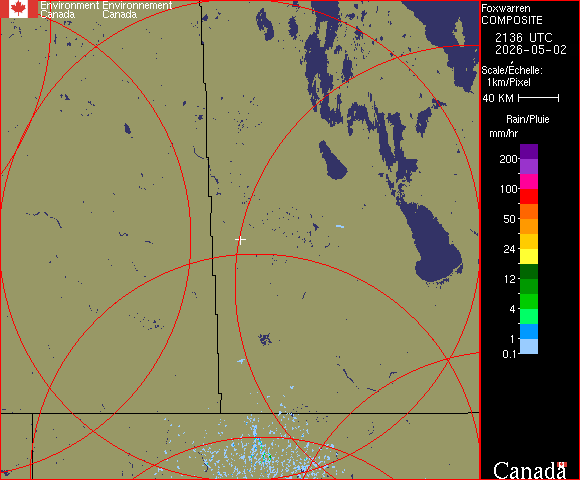The image size is (580, 480).
Task: Click the red 100 mm/hr legend swatch
Action: coord(529,196)
